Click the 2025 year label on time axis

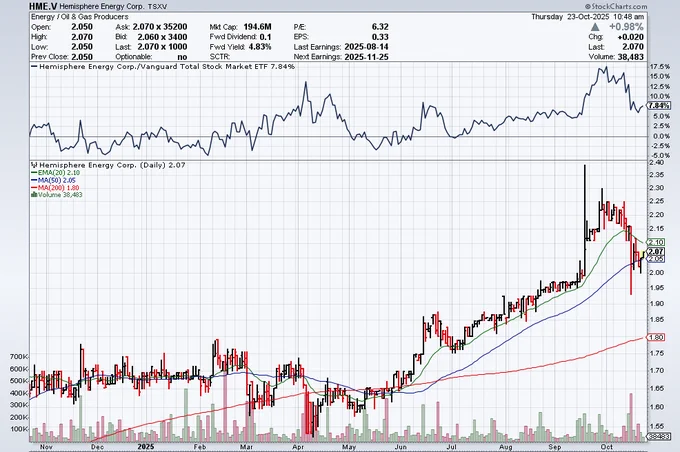(x=146, y=446)
